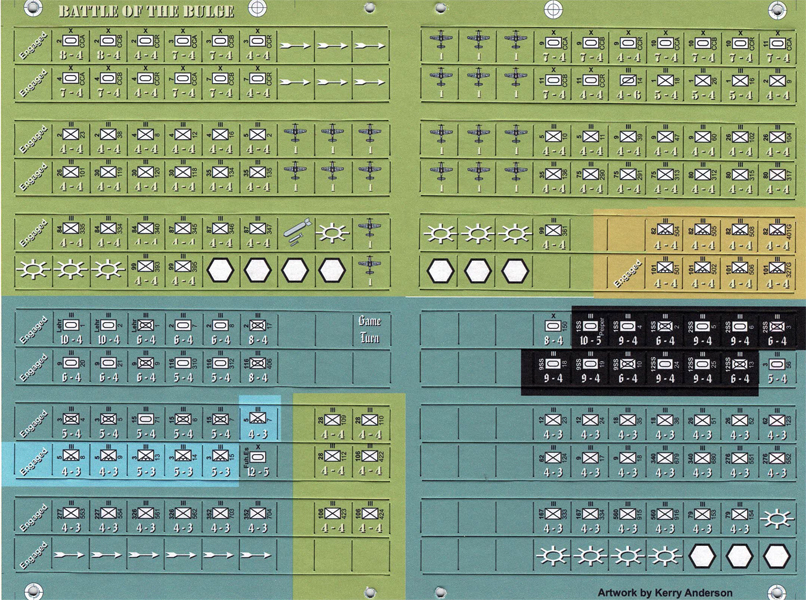Select the 99/361 infantry 4-4 counter
806x600 pixels.
pyautogui.click(x=553, y=234)
